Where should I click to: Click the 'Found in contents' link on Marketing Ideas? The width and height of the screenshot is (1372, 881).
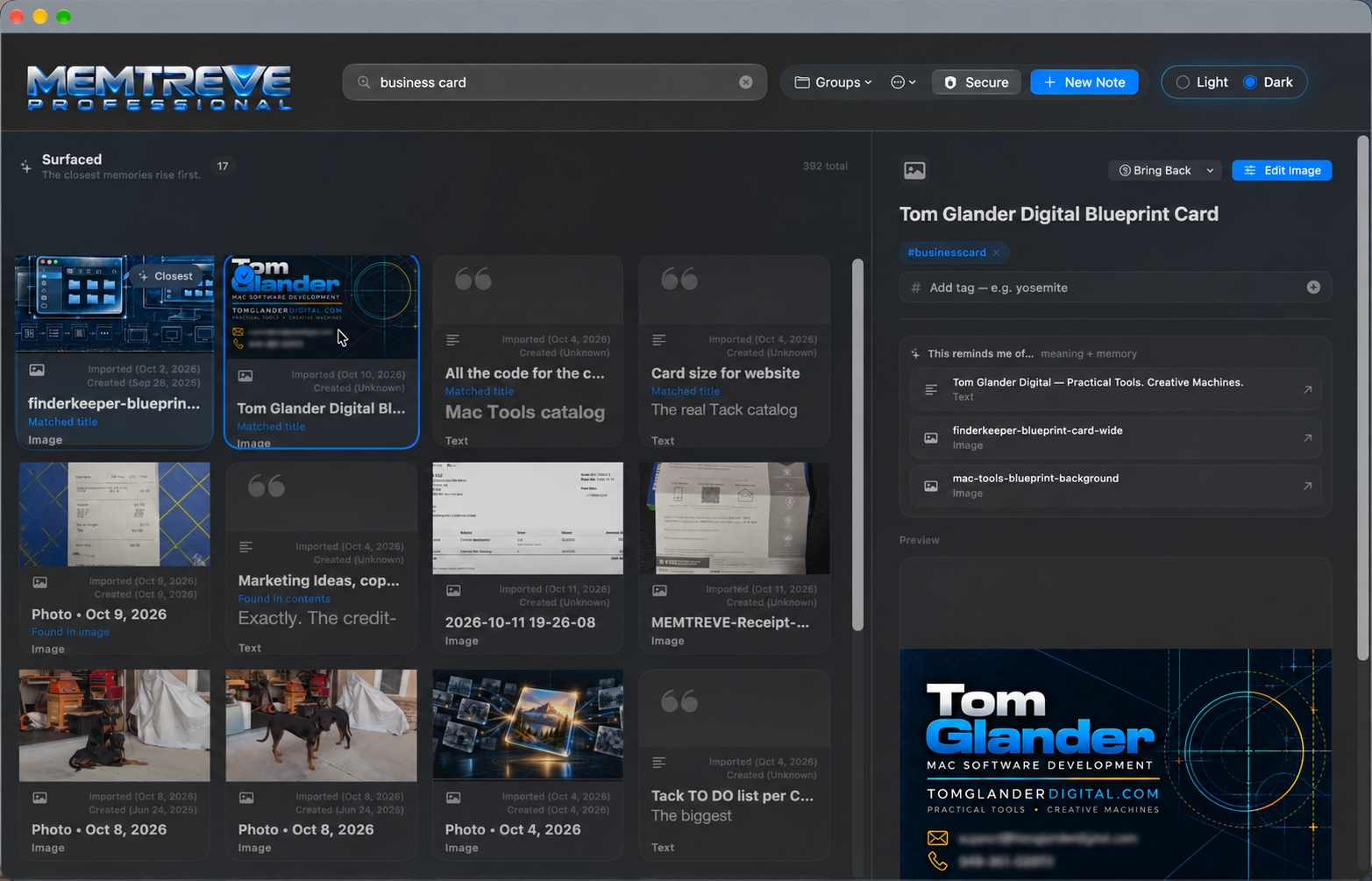[284, 599]
